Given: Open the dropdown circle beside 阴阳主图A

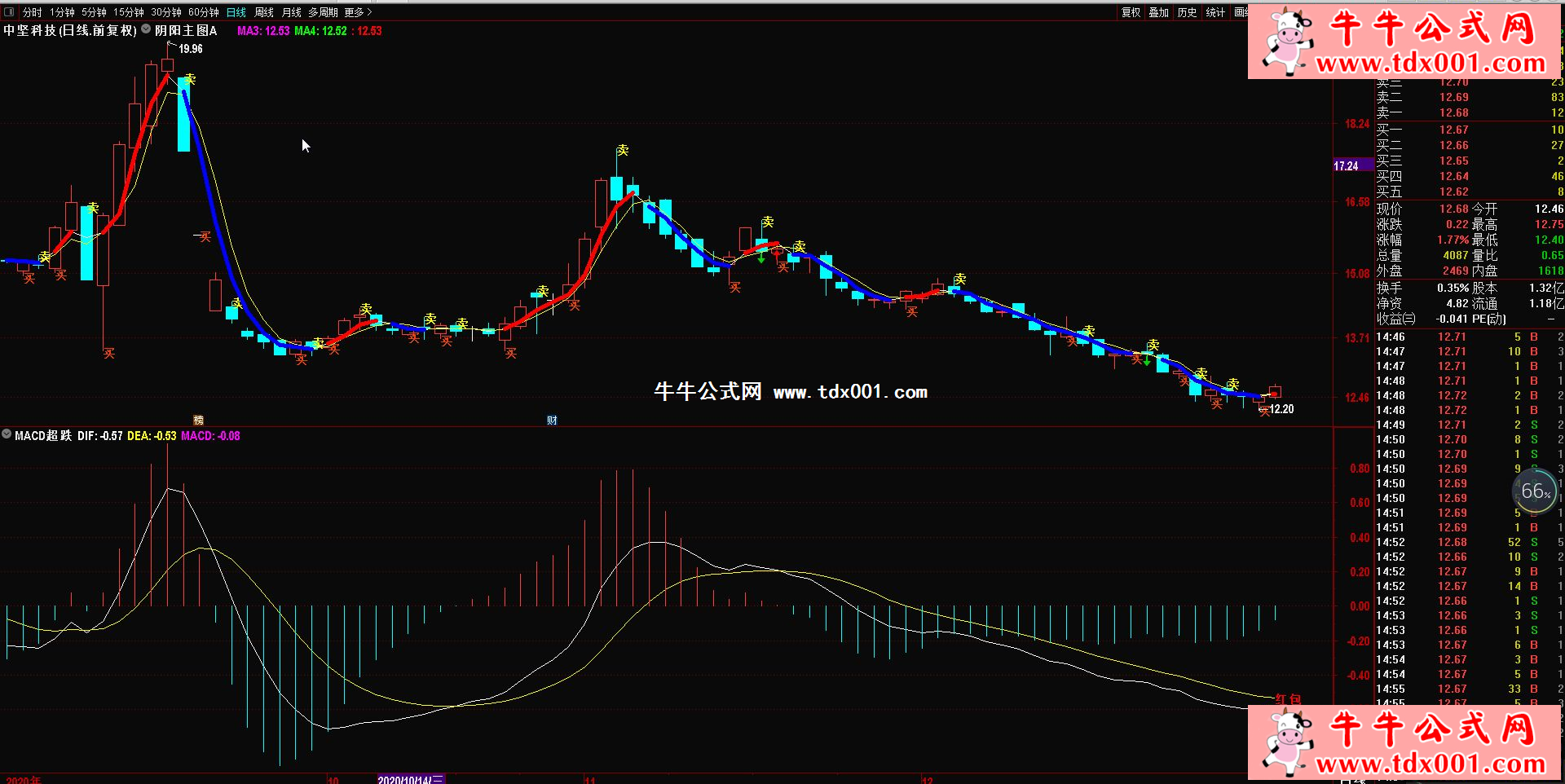Looking at the screenshot, I should tap(146, 29).
